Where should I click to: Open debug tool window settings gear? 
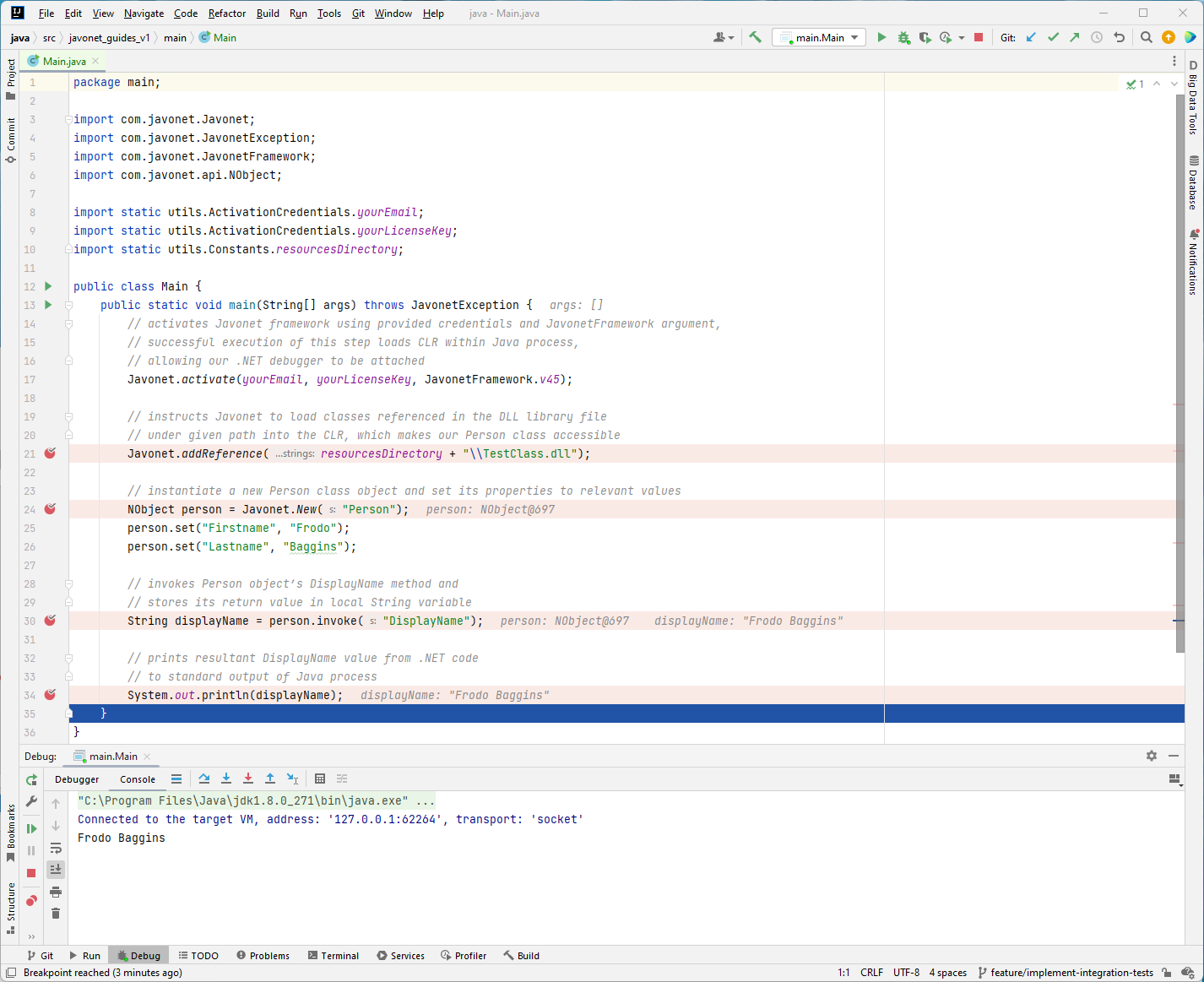coord(1152,756)
